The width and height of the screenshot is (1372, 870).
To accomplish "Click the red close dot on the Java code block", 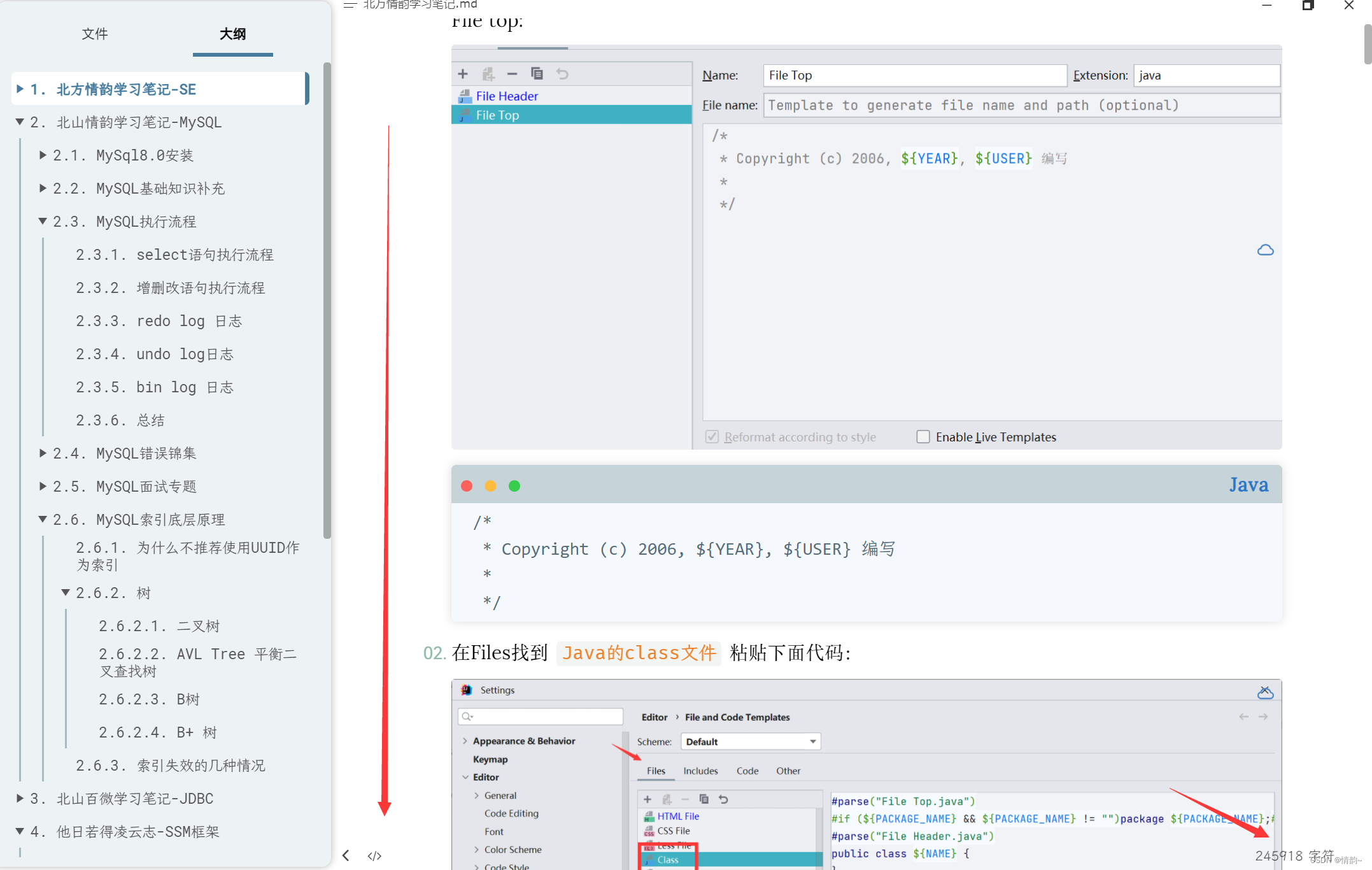I will (x=467, y=486).
